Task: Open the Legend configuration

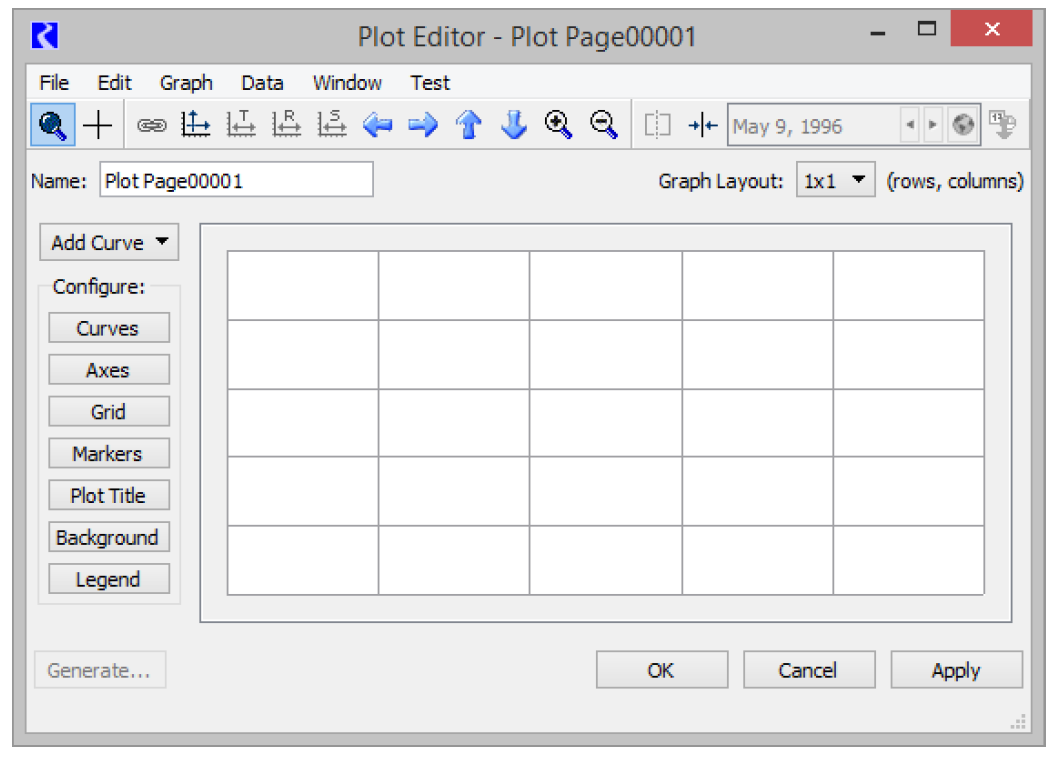Action: click(108, 579)
